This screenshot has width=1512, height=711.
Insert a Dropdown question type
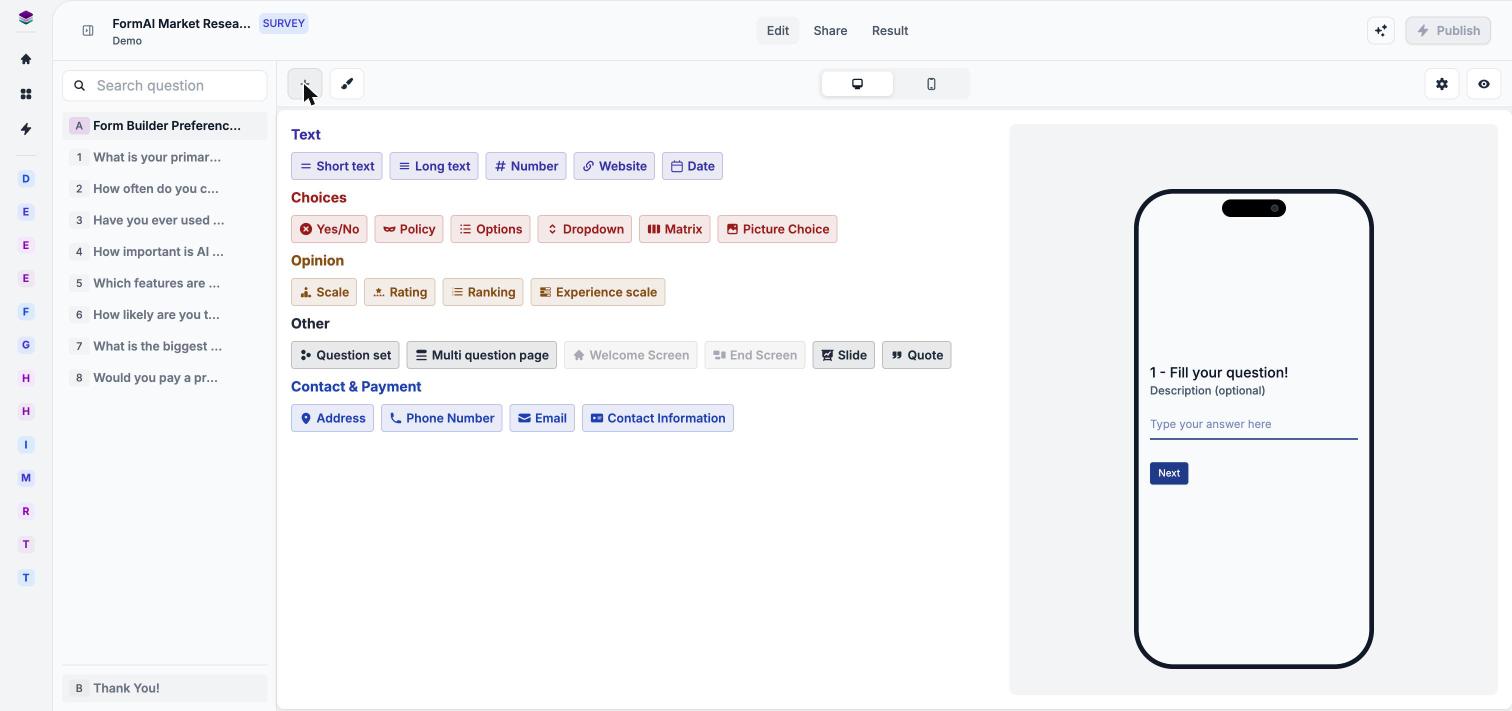585,229
